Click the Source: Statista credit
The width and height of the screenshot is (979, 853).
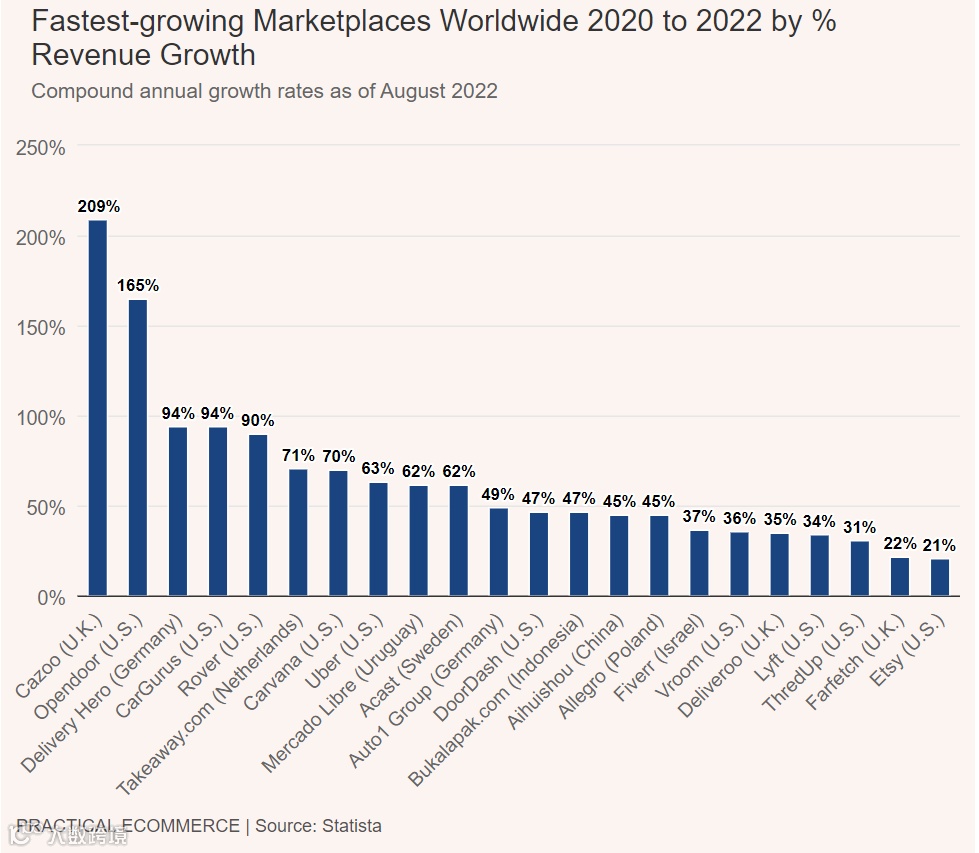coord(318,826)
